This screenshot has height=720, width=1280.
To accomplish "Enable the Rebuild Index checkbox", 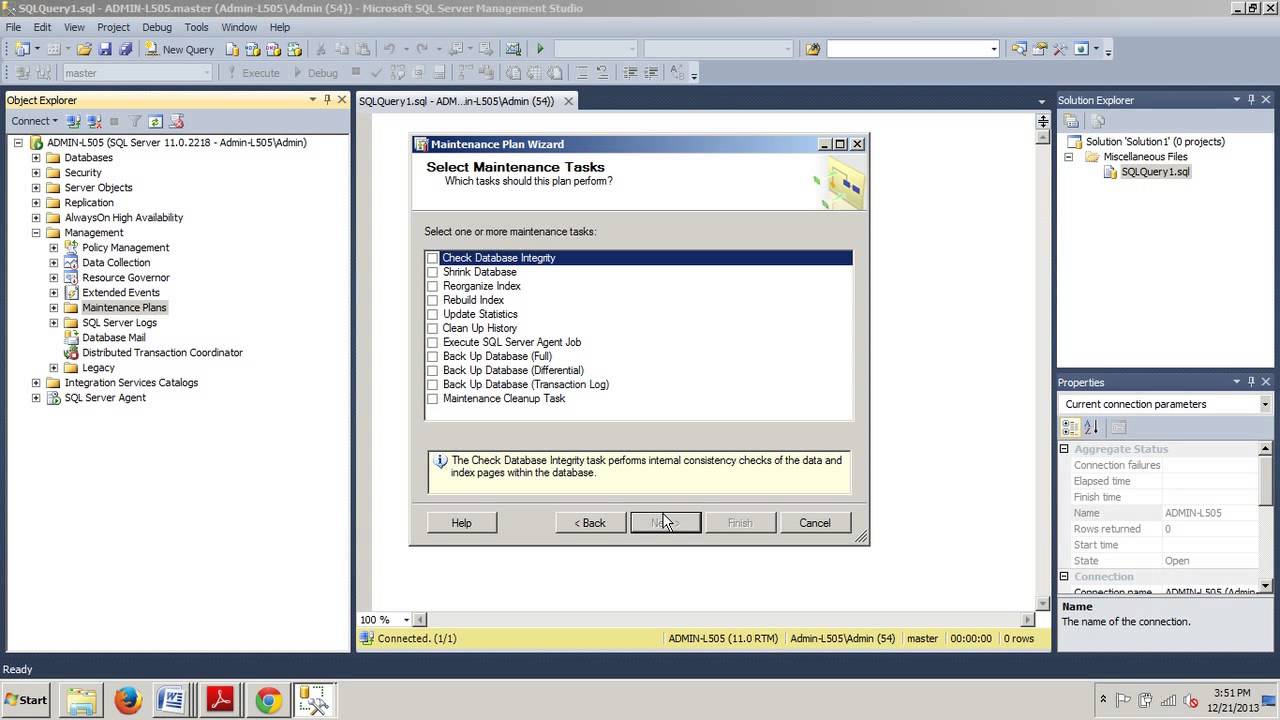I will tap(433, 300).
